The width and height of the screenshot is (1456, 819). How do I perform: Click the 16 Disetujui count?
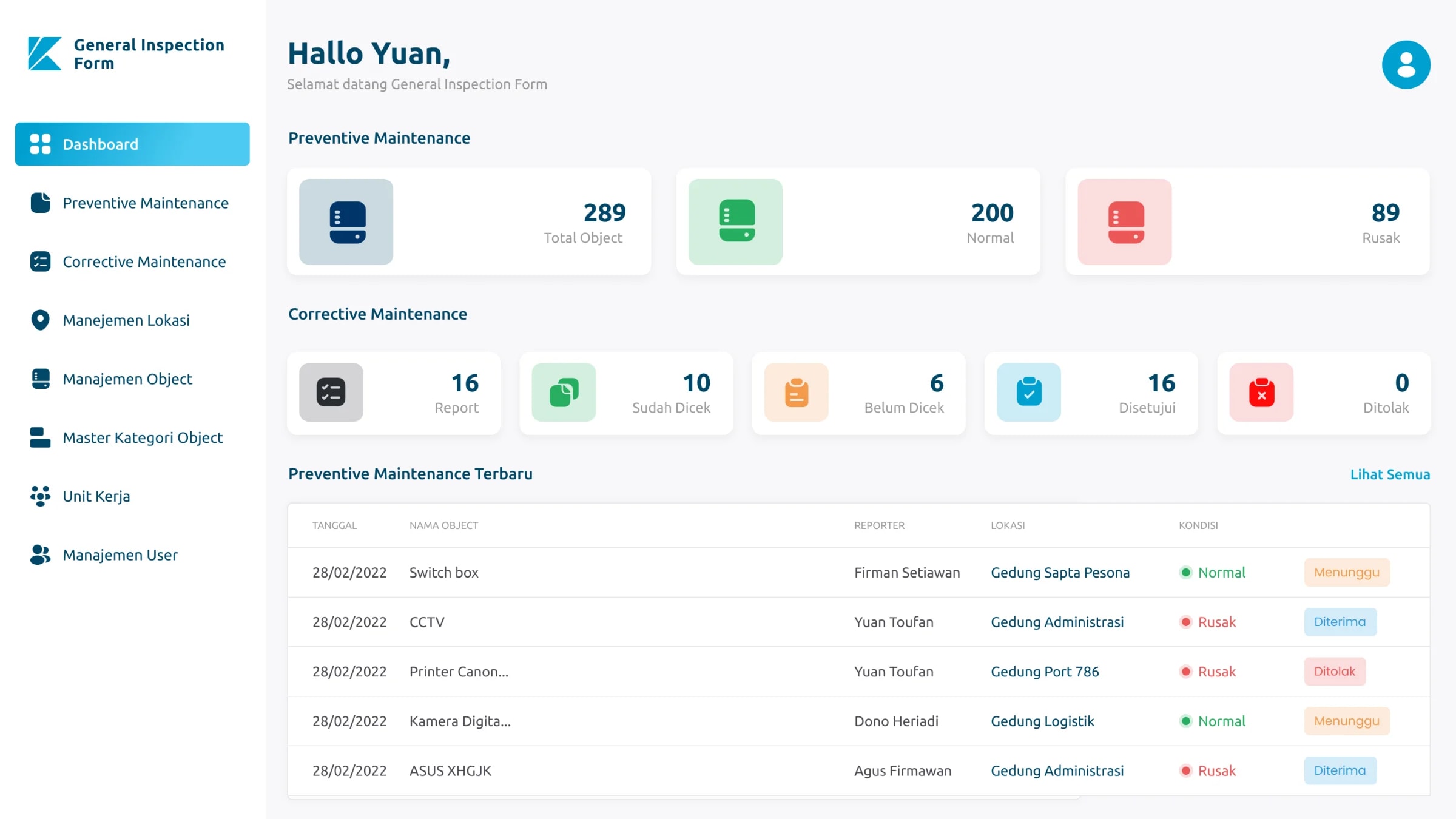(x=1161, y=383)
